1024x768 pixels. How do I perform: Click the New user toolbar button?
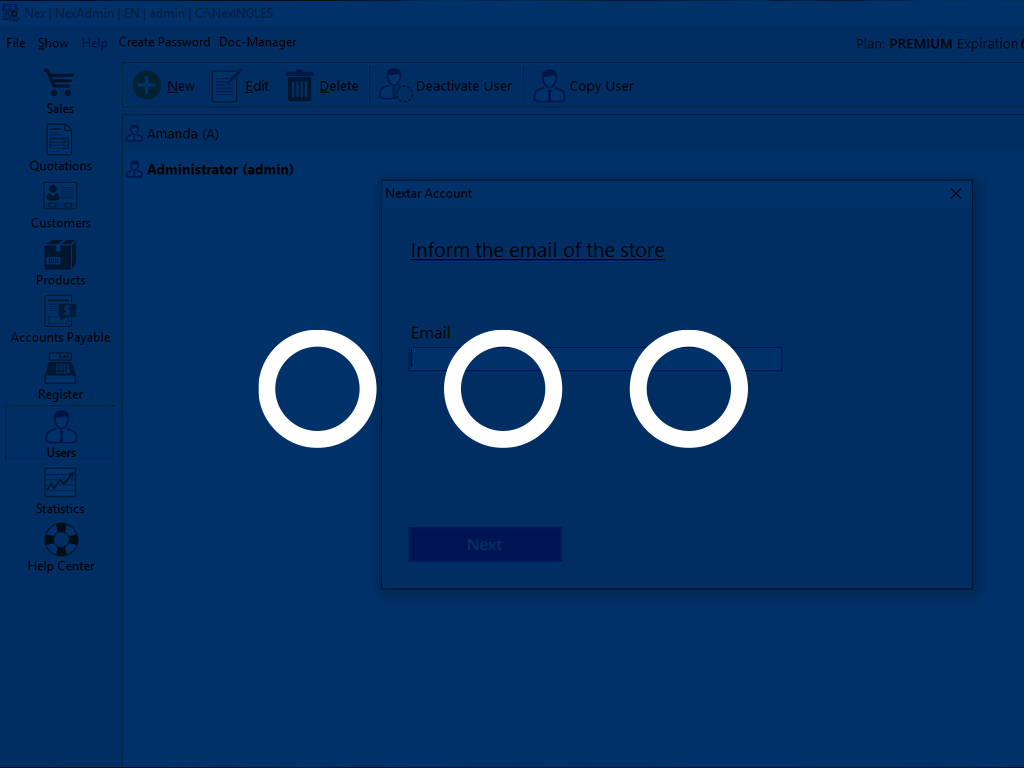click(x=164, y=86)
